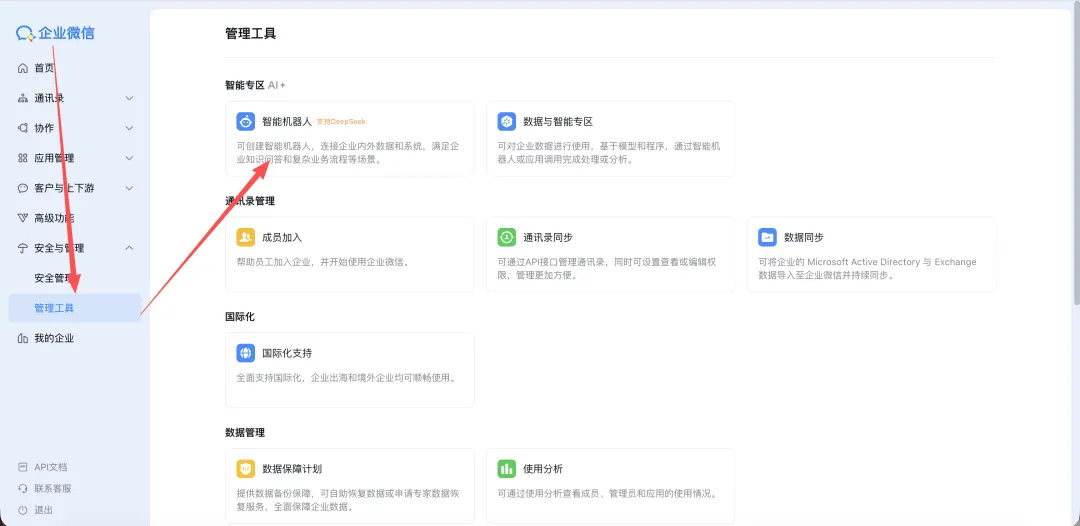
Task: Click the 支持DeepSeek tag
Action: coord(341,122)
